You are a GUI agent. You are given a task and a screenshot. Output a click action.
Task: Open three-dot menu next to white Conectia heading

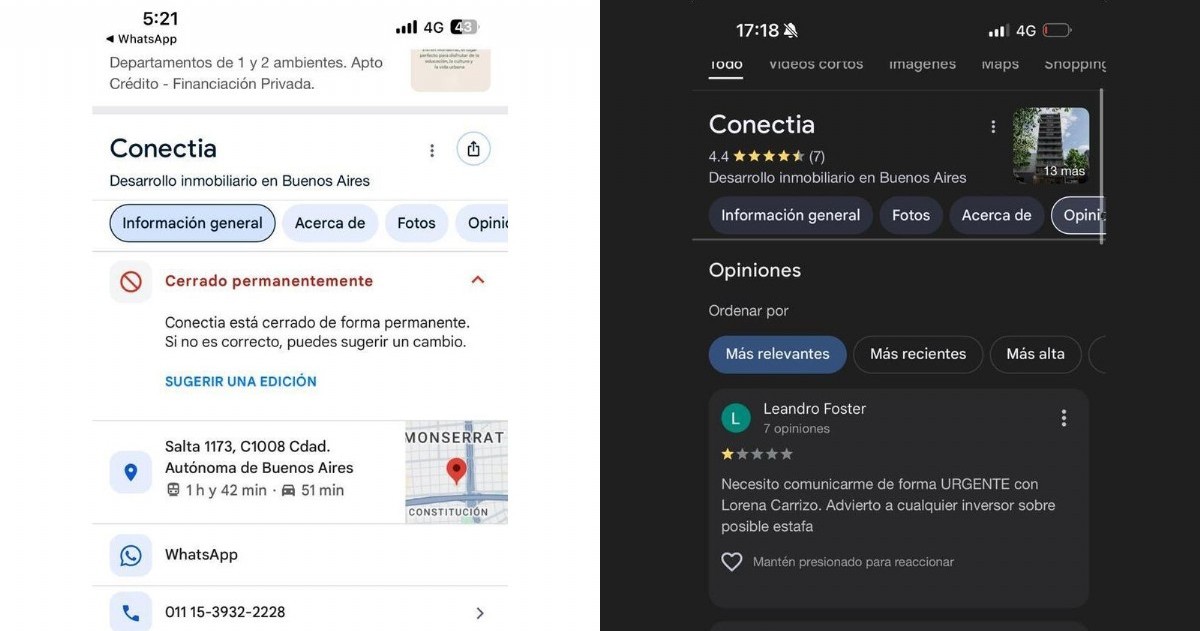coord(432,150)
